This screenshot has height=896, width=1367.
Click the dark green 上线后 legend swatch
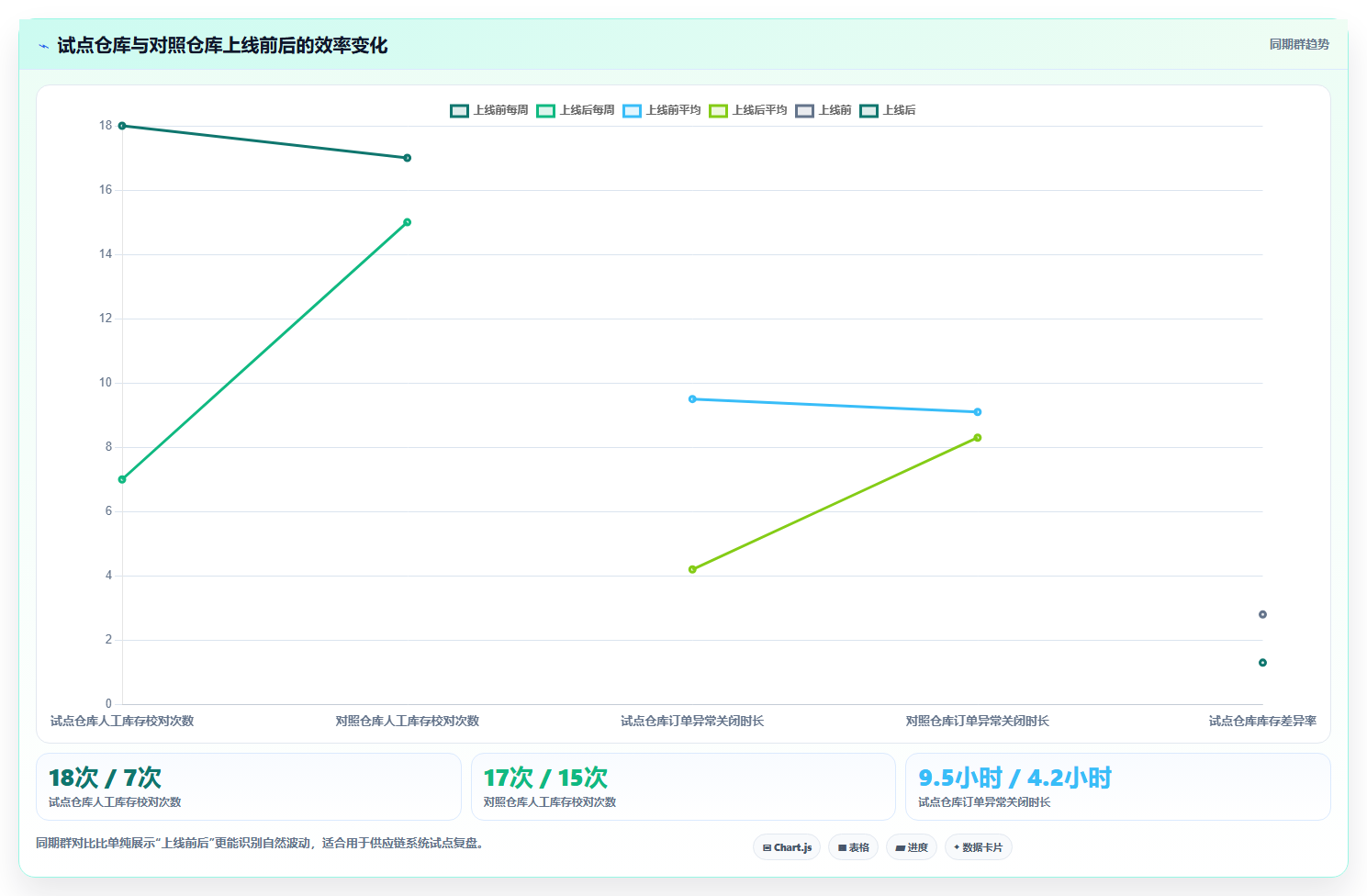tap(868, 111)
